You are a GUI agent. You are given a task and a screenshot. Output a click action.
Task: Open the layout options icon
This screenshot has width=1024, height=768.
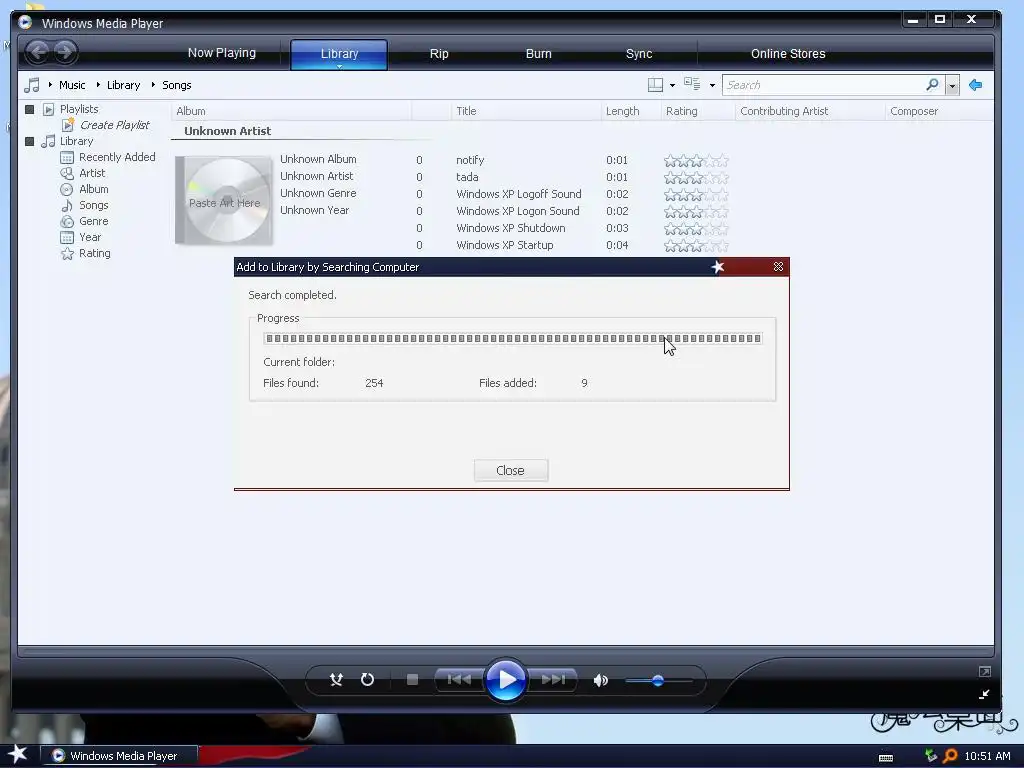pyautogui.click(x=655, y=85)
